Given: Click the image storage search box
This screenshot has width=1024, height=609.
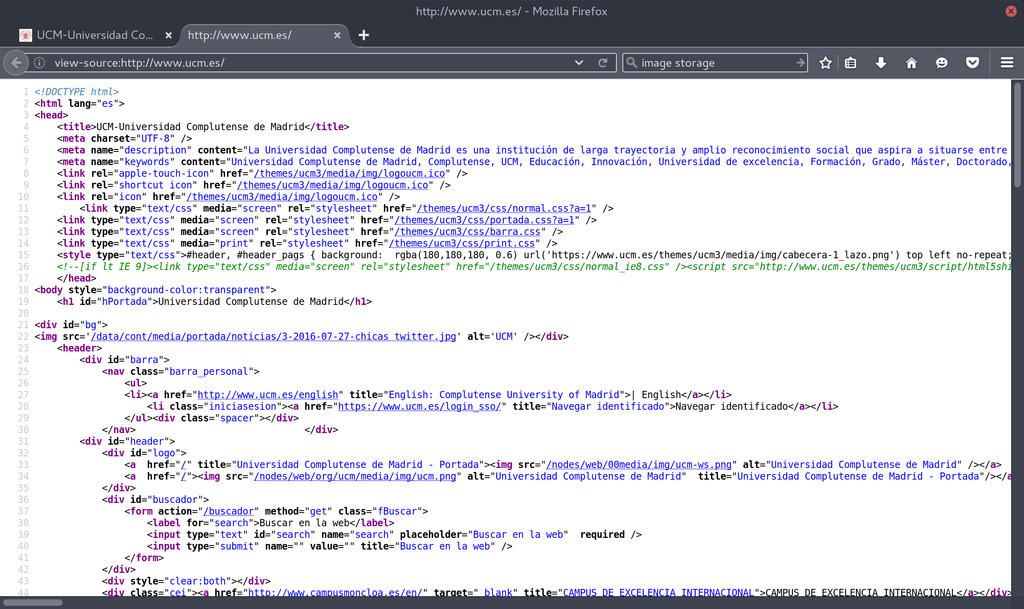Looking at the screenshot, I should pyautogui.click(x=716, y=63).
